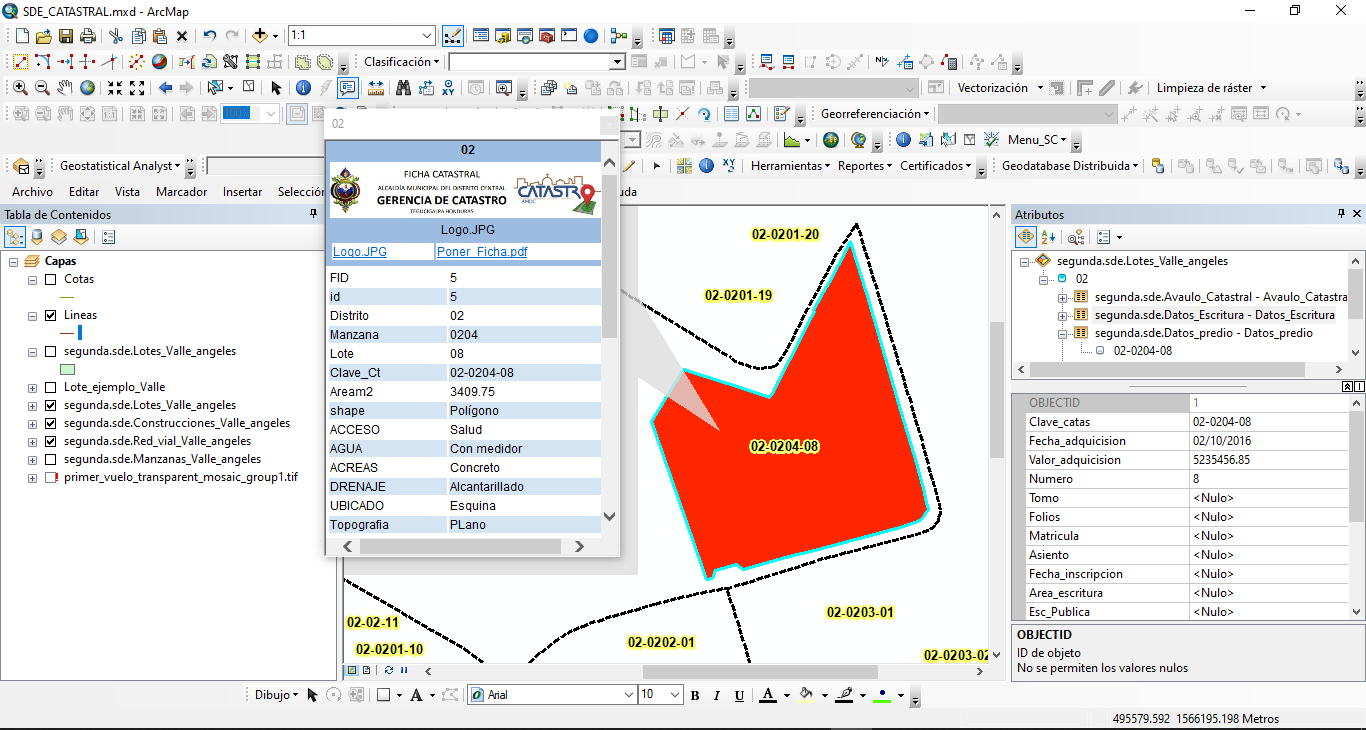Open the Marcador menu
1366x730 pixels.
click(182, 192)
